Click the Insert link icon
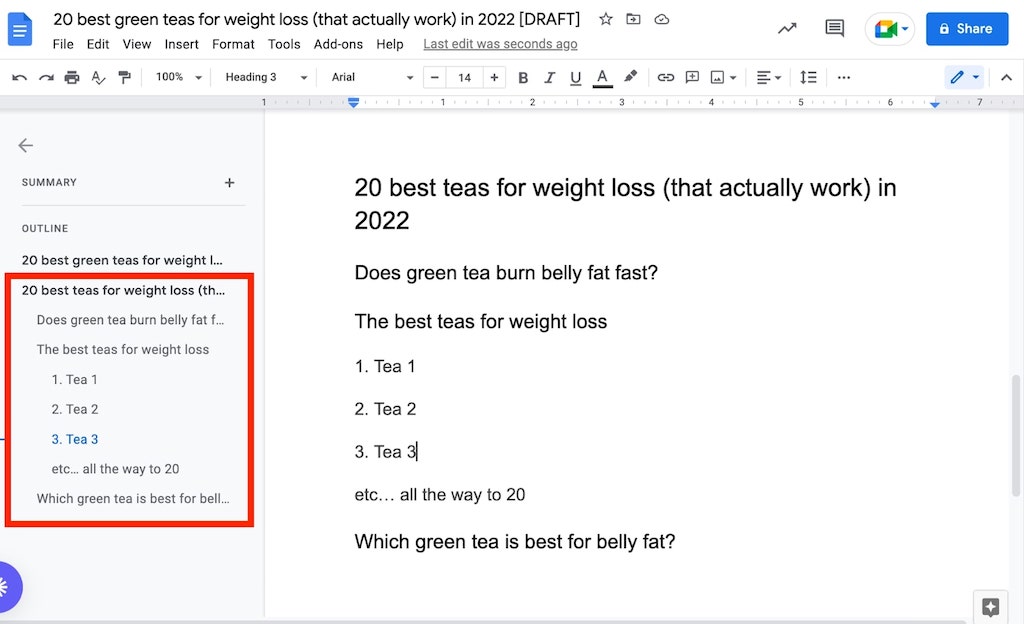Image resolution: width=1024 pixels, height=624 pixels. [x=665, y=77]
